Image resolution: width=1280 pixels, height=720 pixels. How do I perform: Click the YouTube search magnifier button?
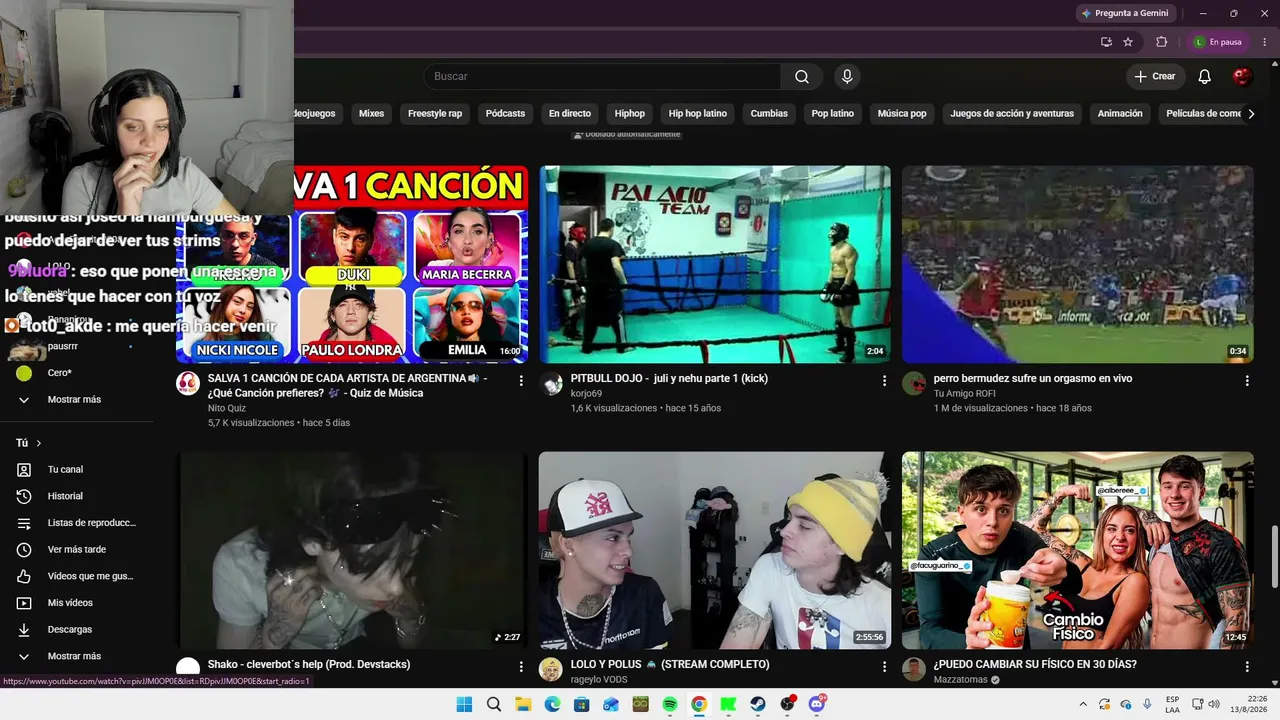click(x=802, y=77)
